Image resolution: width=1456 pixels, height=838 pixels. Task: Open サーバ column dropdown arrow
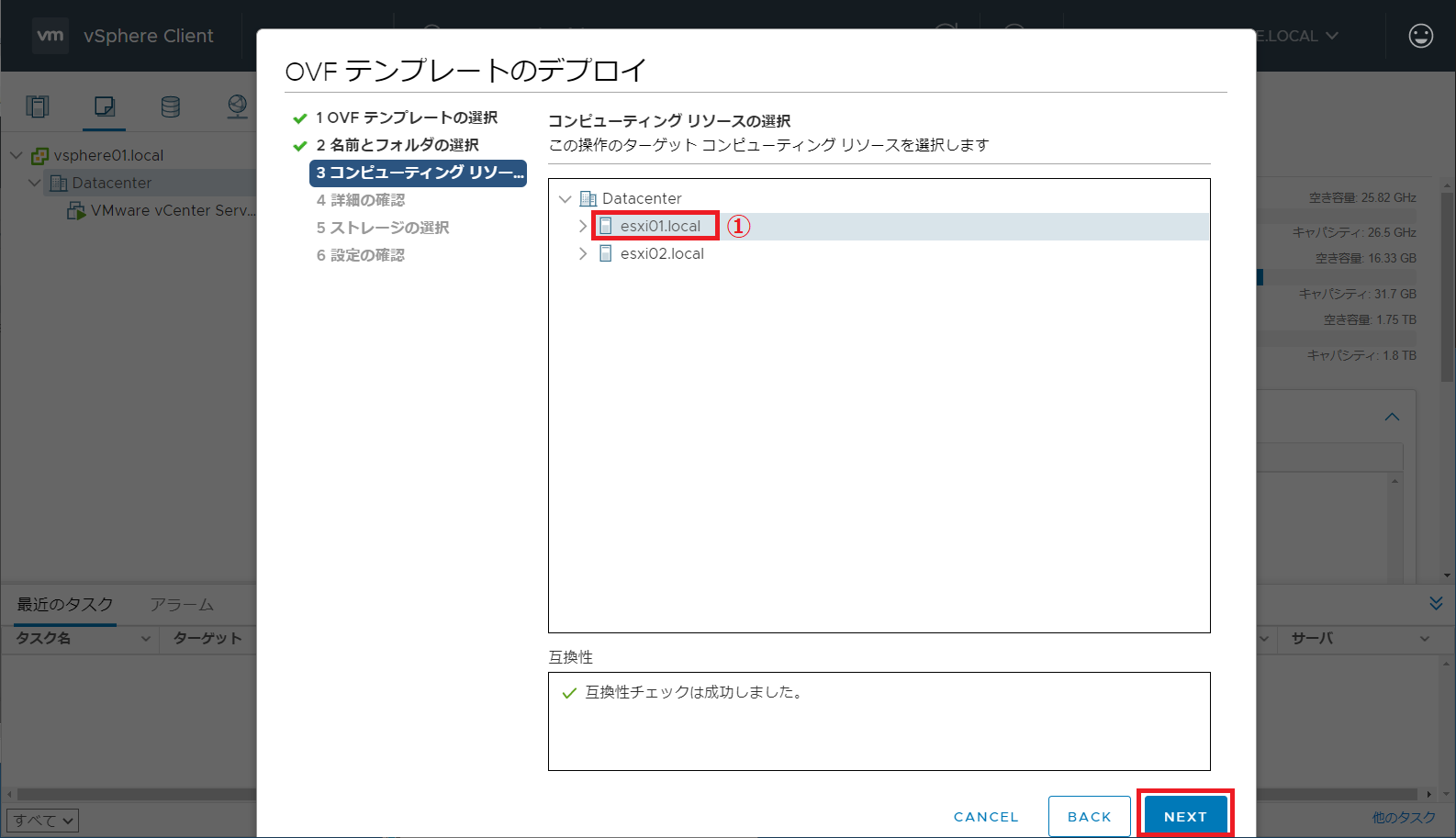(x=1424, y=639)
